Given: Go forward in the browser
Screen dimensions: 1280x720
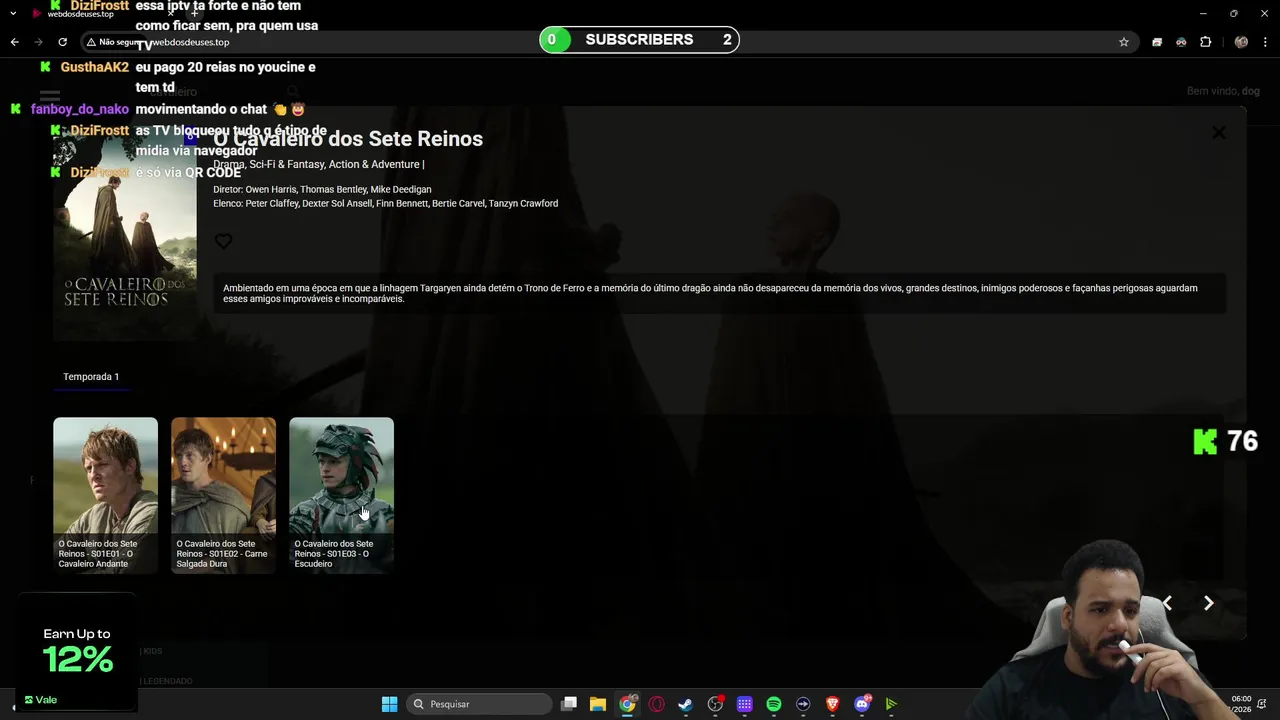Looking at the screenshot, I should [38, 42].
